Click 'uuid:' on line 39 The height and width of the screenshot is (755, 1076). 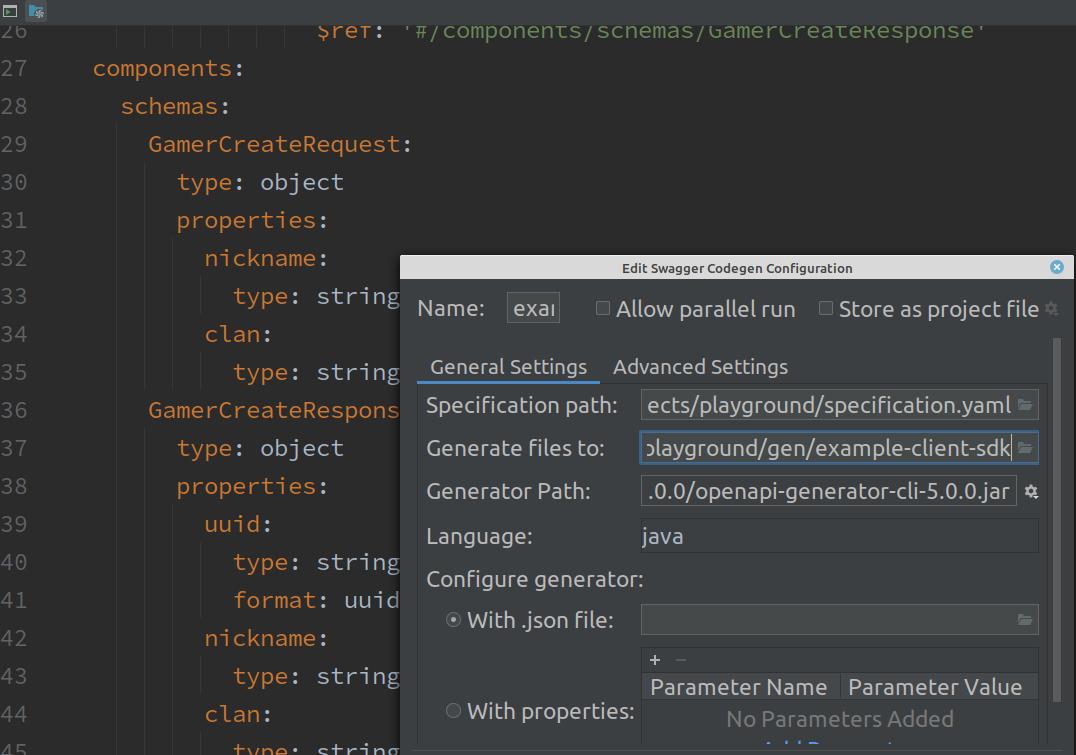point(238,524)
